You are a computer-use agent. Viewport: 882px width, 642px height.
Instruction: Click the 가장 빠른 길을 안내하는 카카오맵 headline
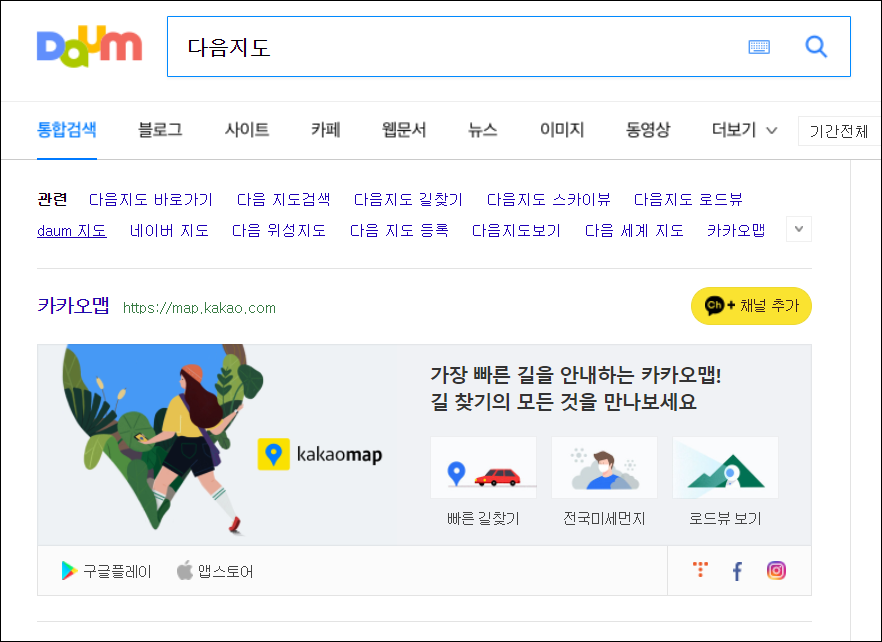pos(576,374)
